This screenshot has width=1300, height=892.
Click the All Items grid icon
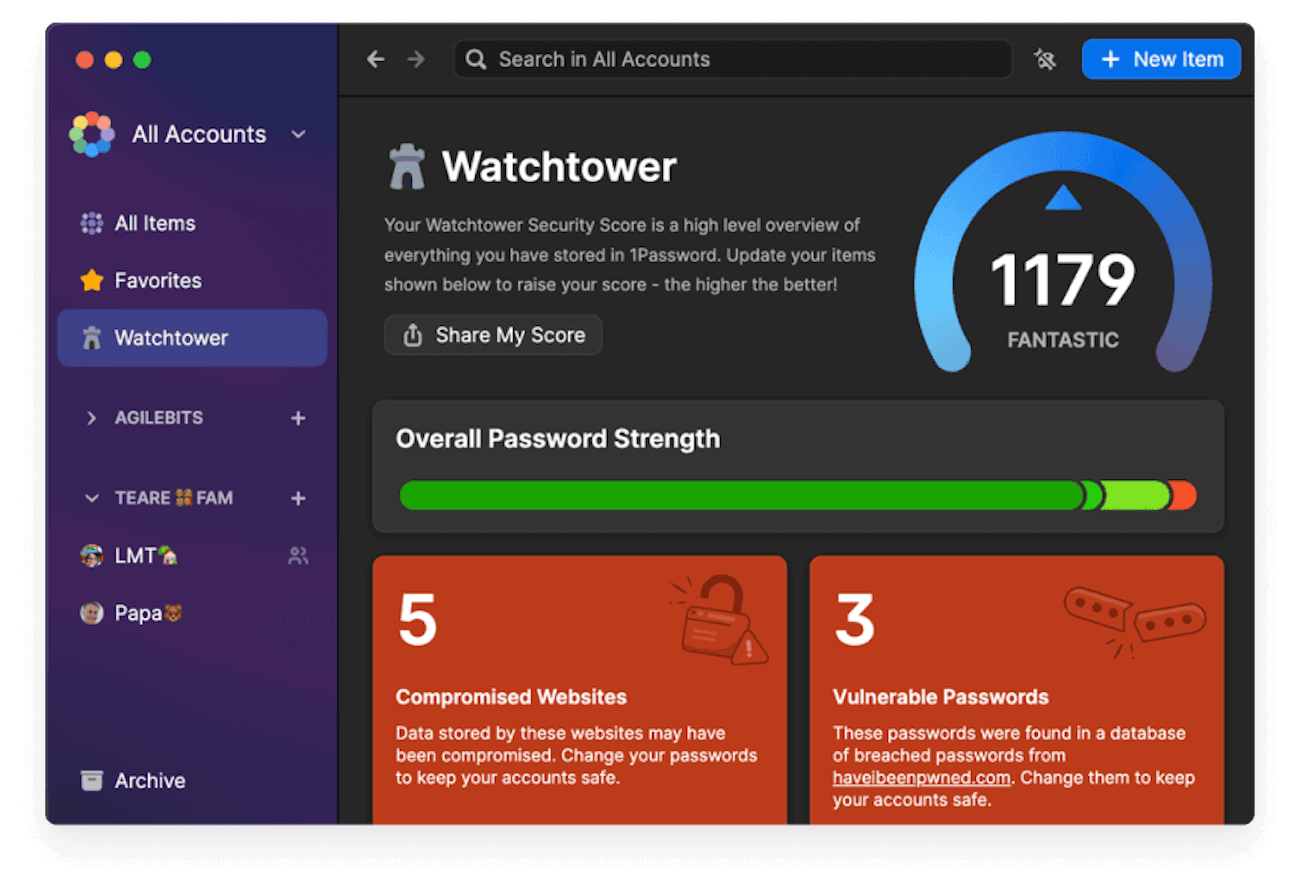tap(92, 222)
